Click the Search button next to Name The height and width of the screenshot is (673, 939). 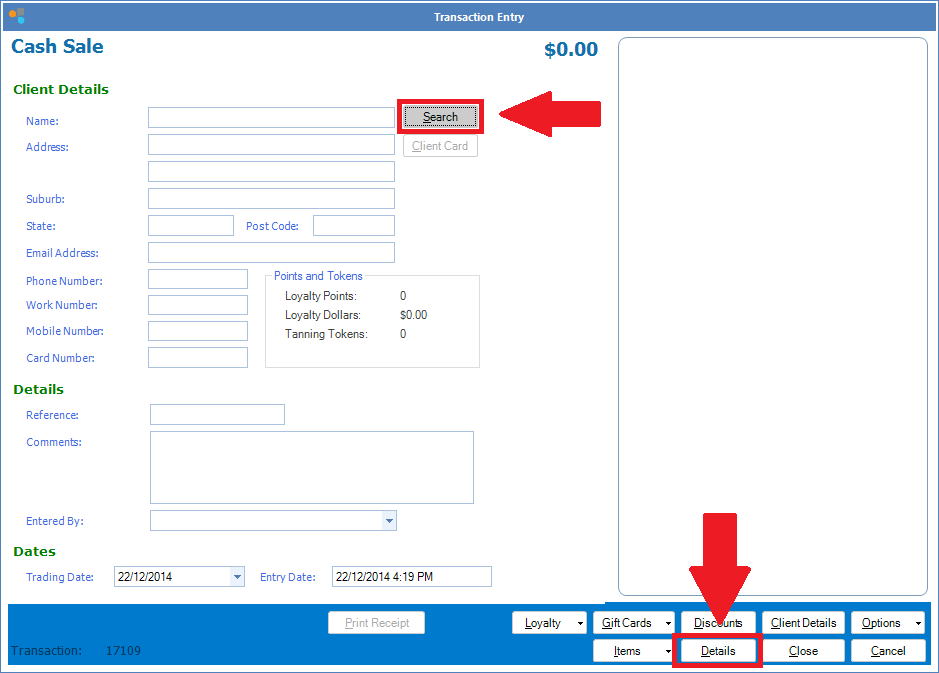pos(440,117)
